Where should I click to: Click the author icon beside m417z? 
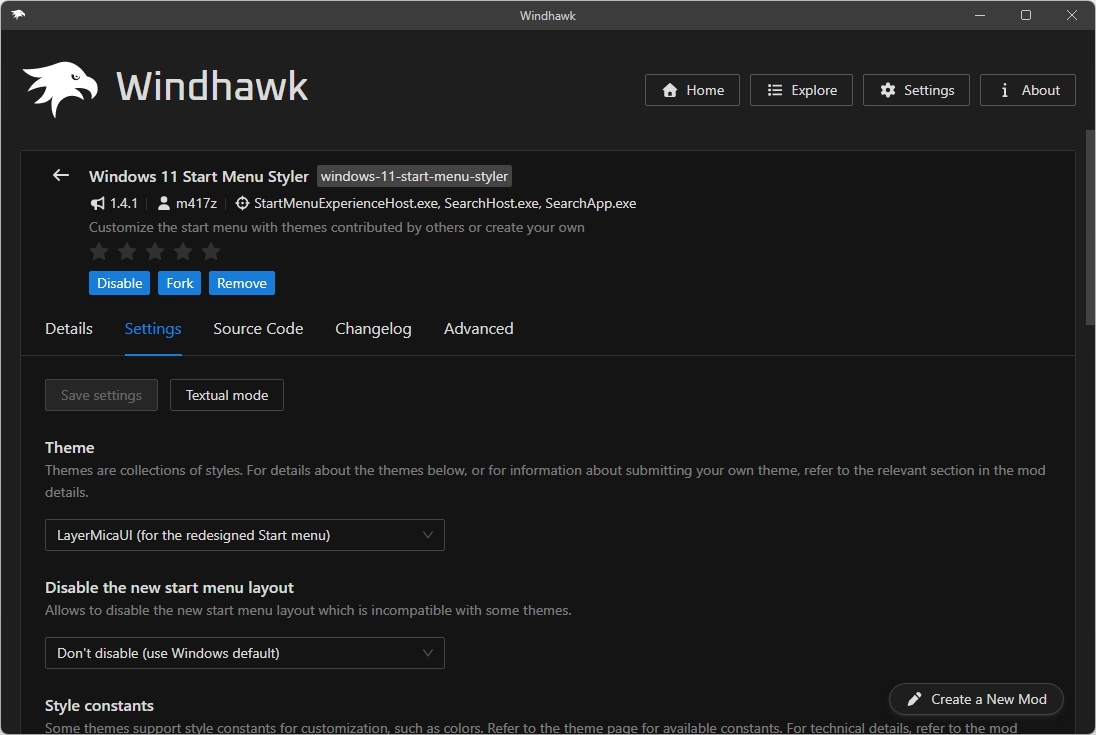[163, 203]
